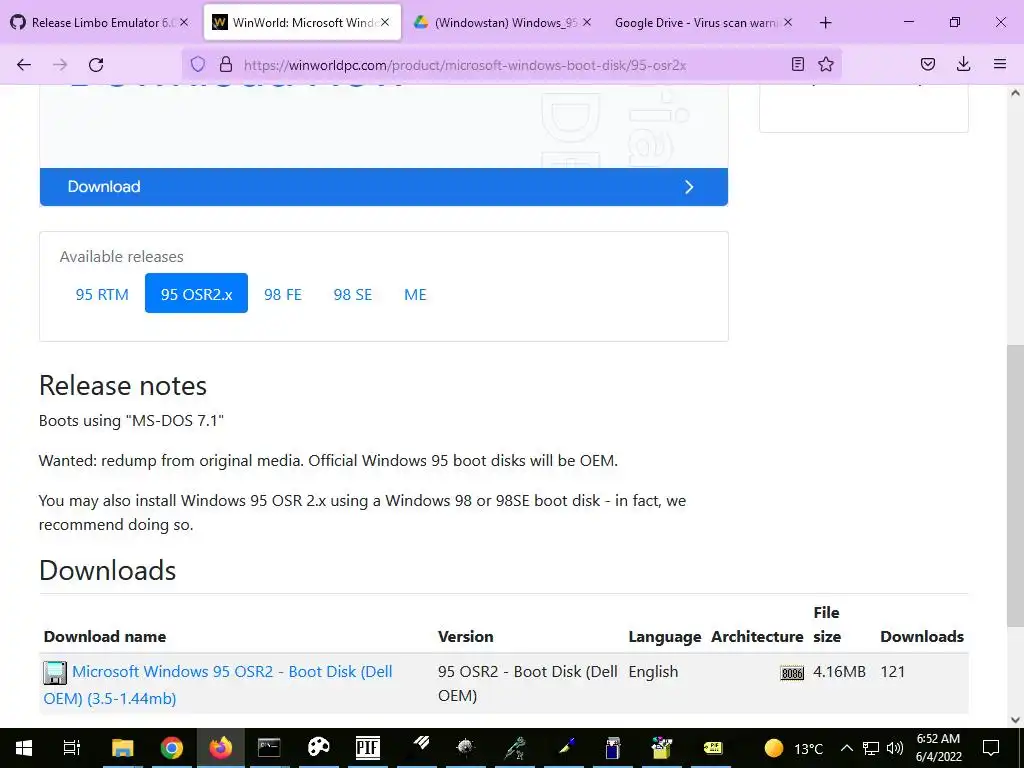Click the address bar URL field

click(509, 65)
